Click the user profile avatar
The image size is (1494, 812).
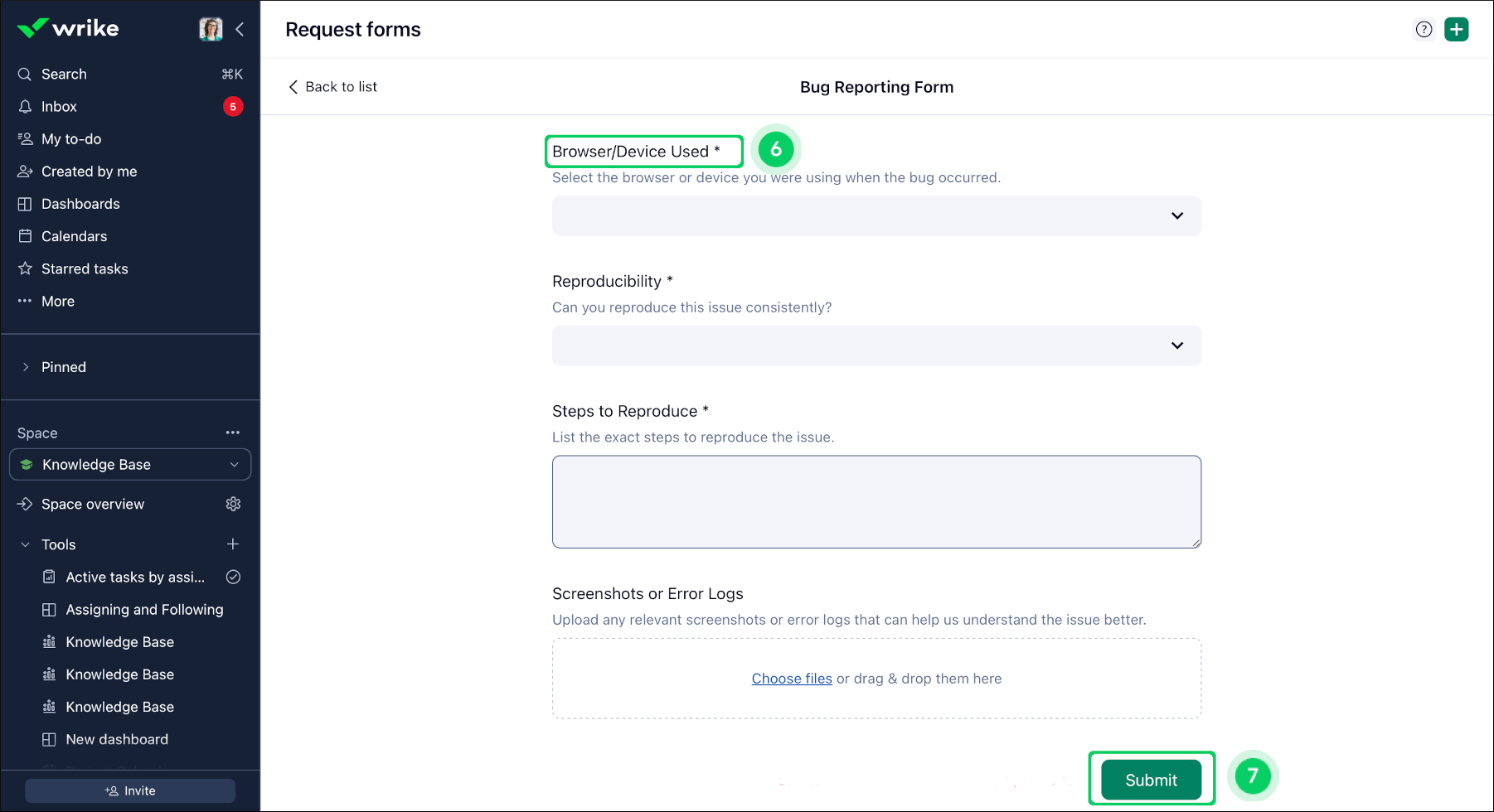point(211,29)
